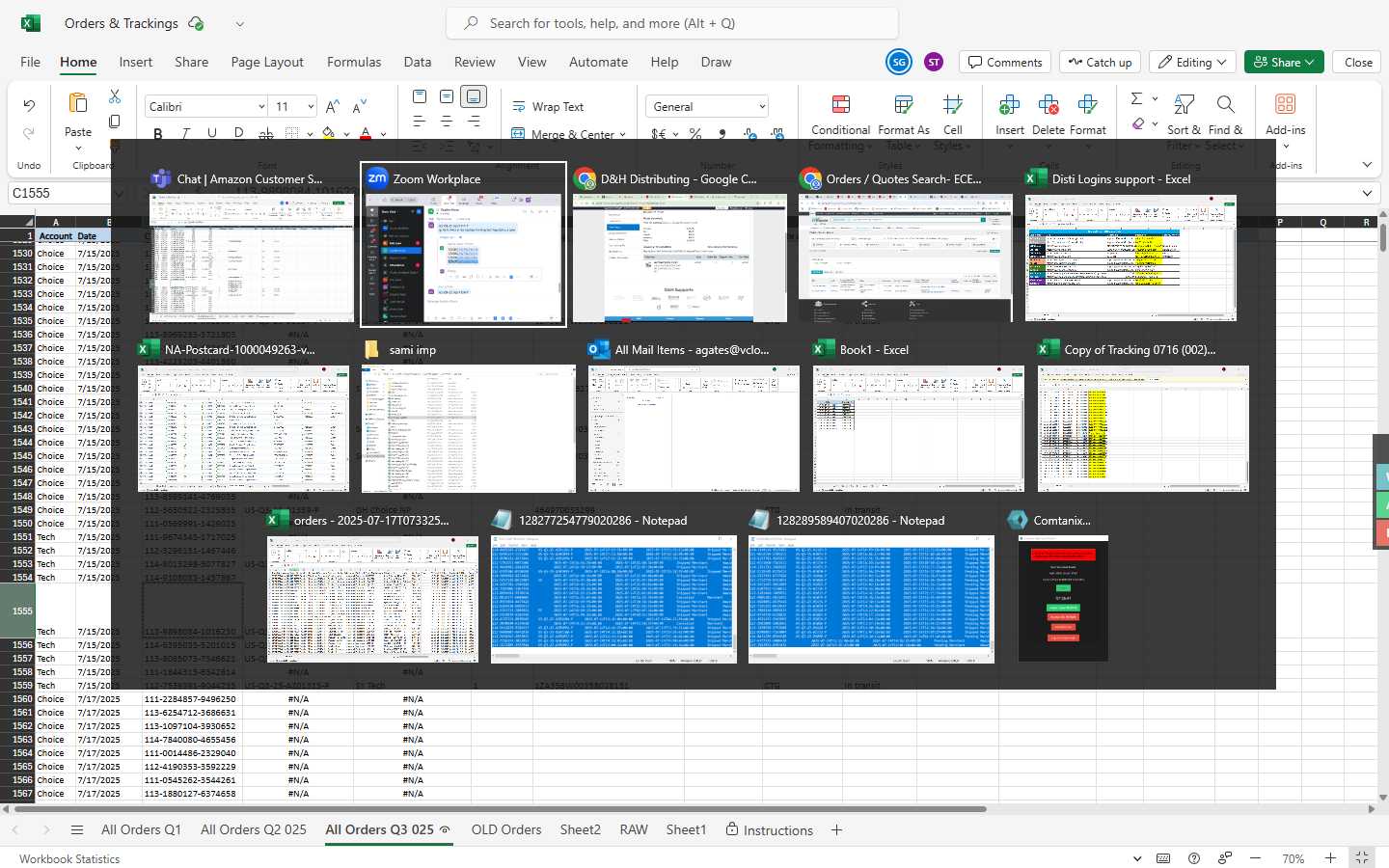The image size is (1389, 868).
Task: Open the Instructions sheet tab
Action: pos(769,830)
